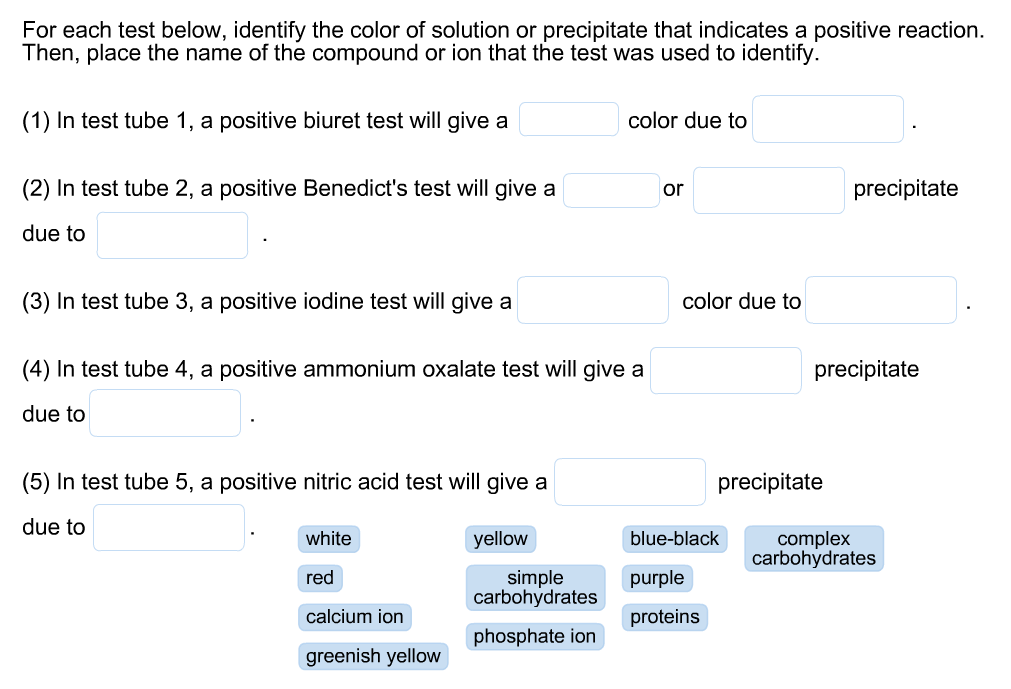The image size is (1011, 689).
Task: Select the "purple" answer chip
Action: click(x=657, y=578)
